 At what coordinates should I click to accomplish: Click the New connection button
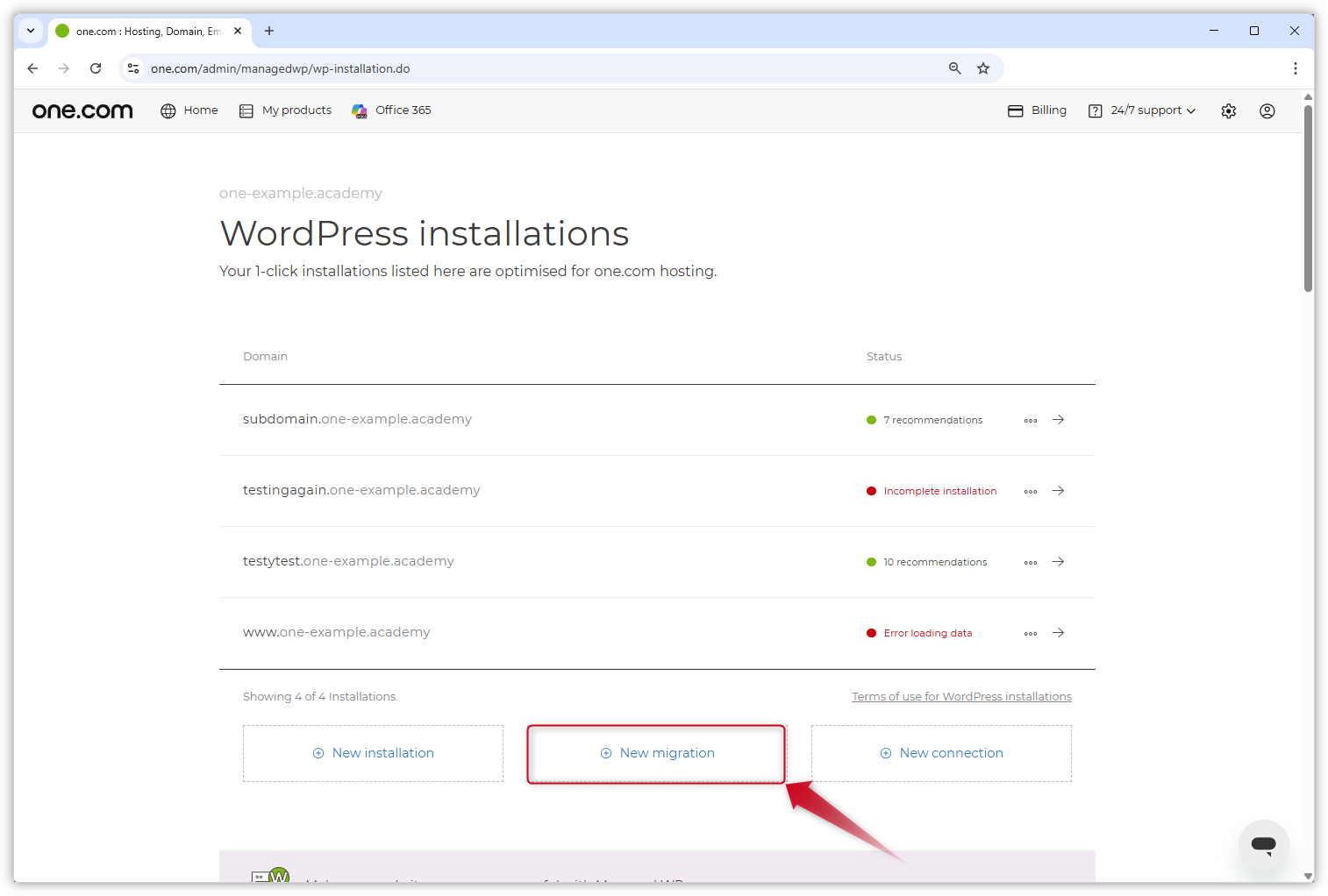coord(941,753)
